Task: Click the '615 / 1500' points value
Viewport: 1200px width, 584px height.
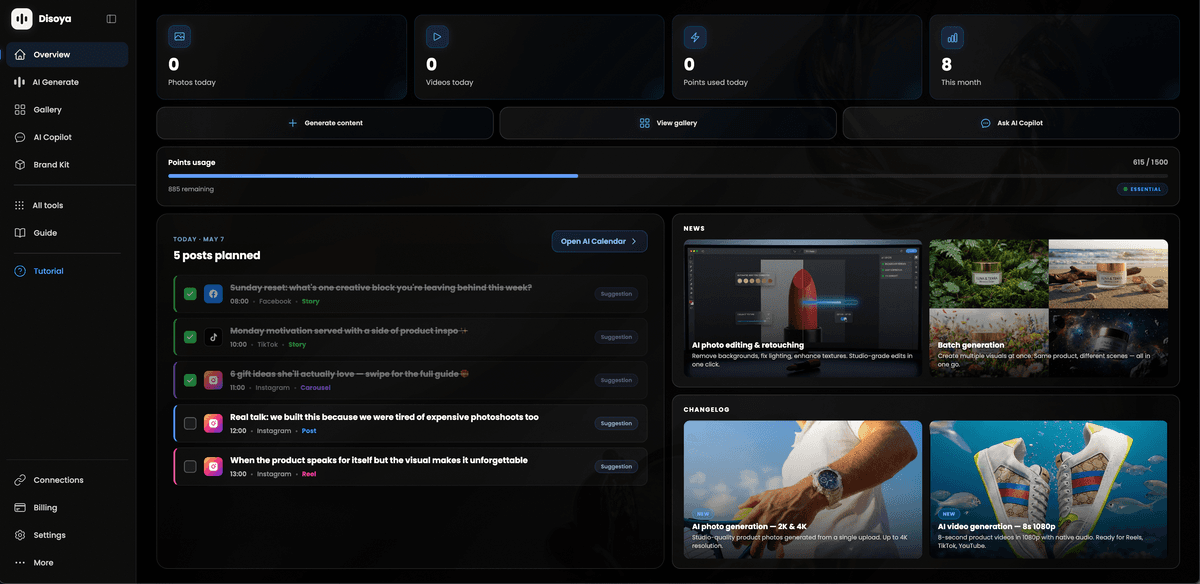Action: pos(1150,162)
